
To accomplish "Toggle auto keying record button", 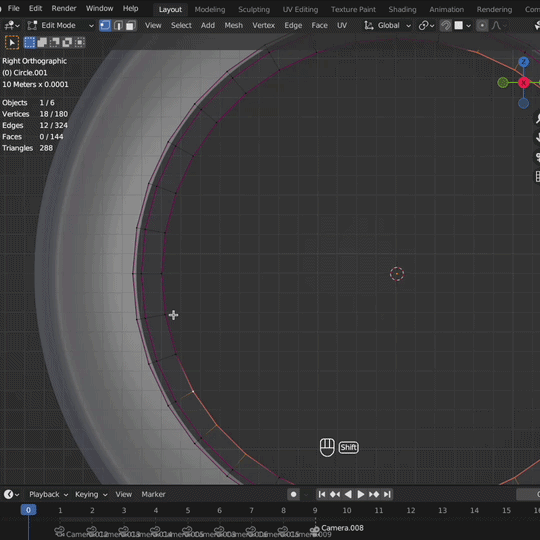I will [293, 495].
